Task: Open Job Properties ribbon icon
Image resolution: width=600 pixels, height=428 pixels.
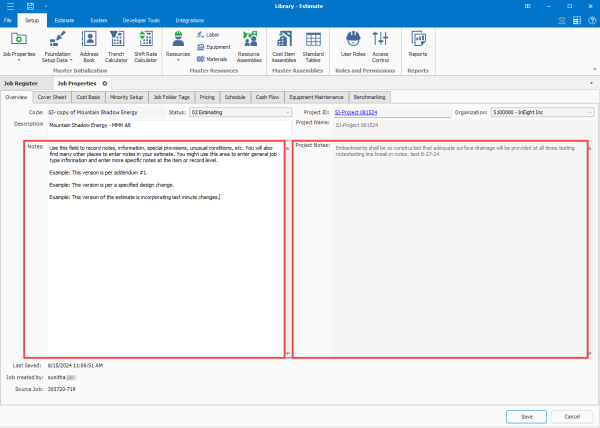Action: click(19, 39)
